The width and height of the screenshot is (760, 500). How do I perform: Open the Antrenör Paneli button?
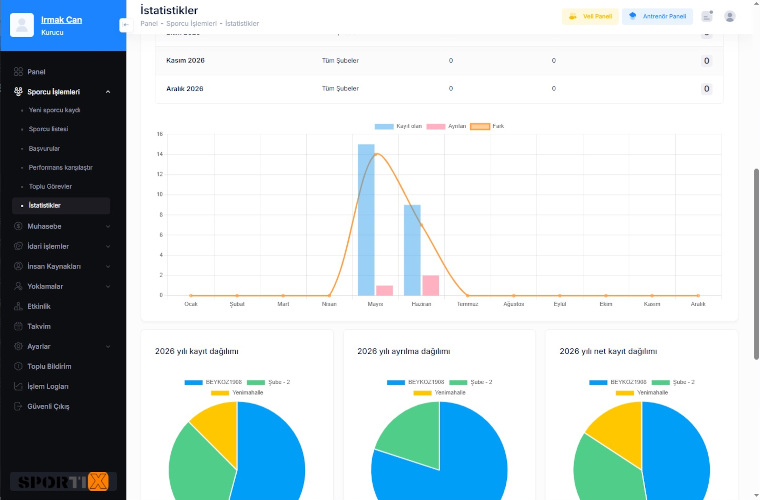[x=657, y=16]
